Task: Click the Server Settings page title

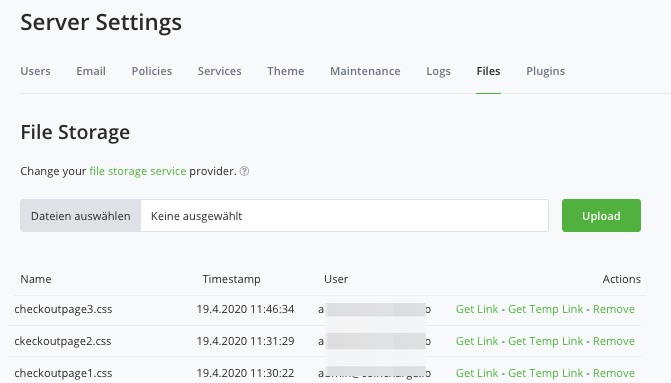Action: tap(101, 22)
